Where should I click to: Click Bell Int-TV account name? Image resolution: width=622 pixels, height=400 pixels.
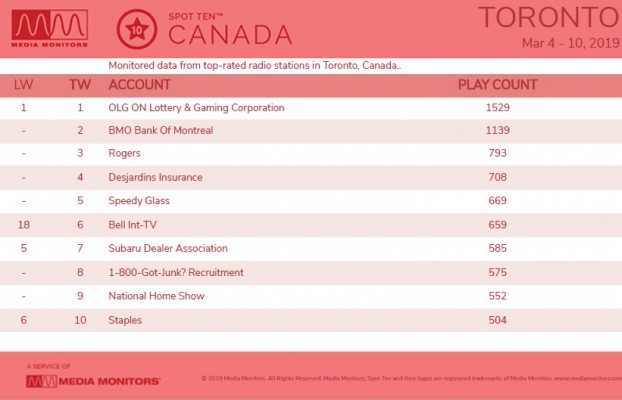(132, 225)
